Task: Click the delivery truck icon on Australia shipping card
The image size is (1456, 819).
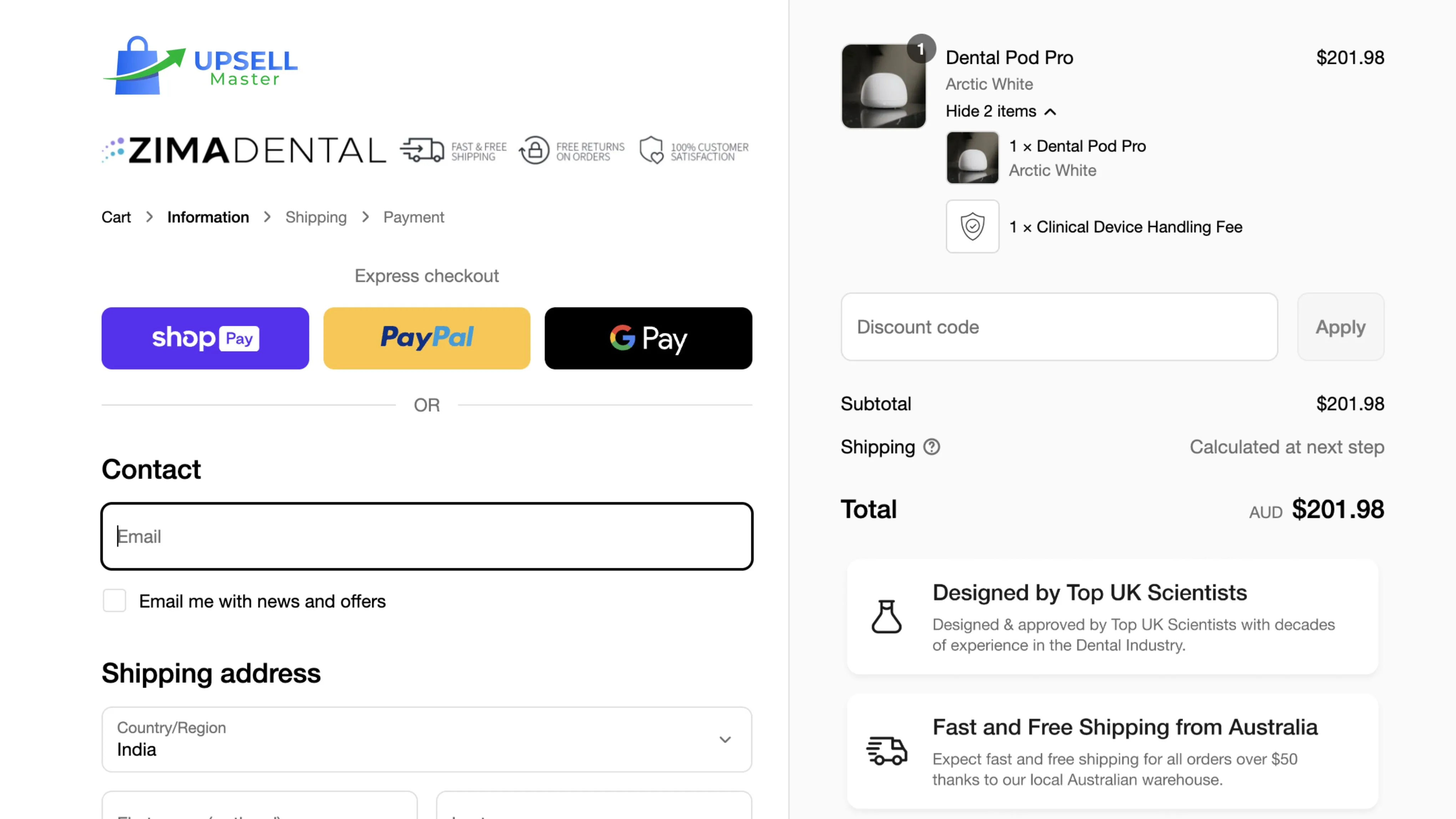Action: coord(886,751)
